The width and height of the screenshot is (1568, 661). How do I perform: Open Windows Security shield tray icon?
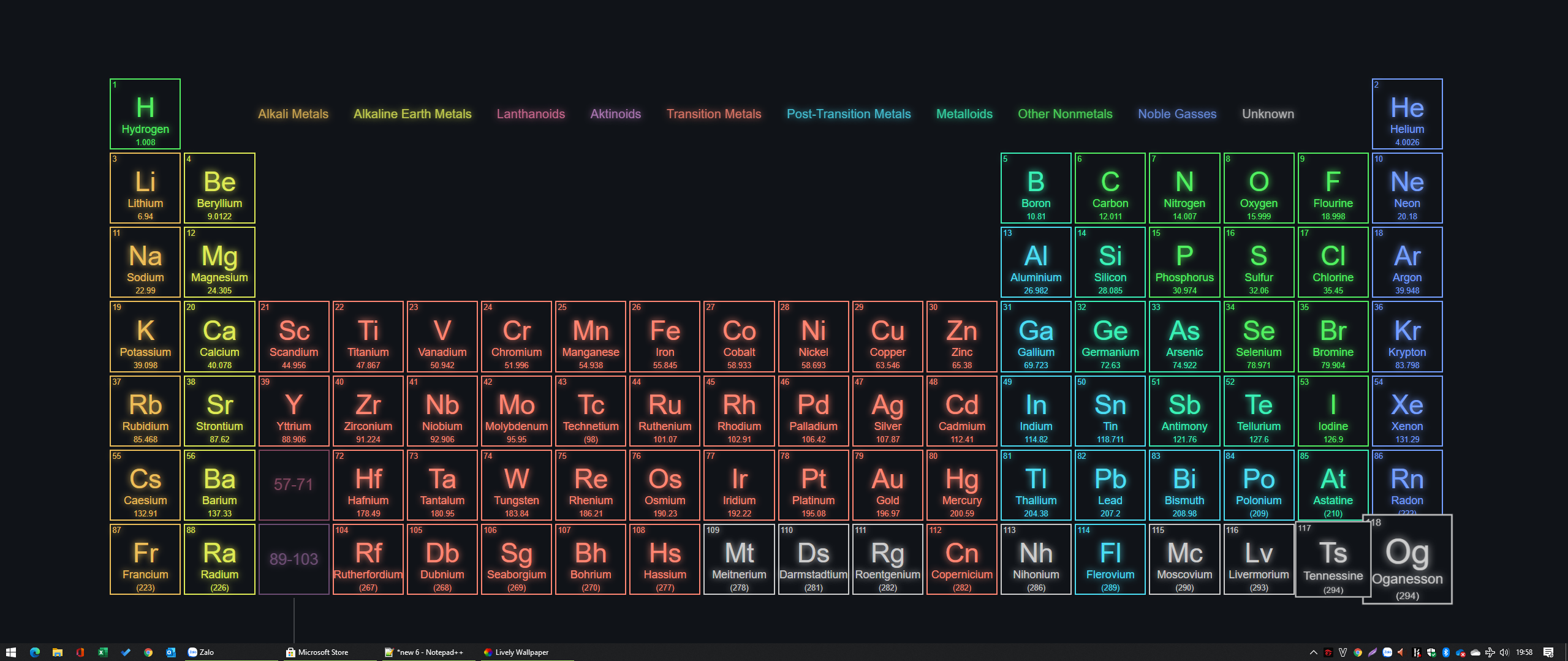pos(1431,652)
